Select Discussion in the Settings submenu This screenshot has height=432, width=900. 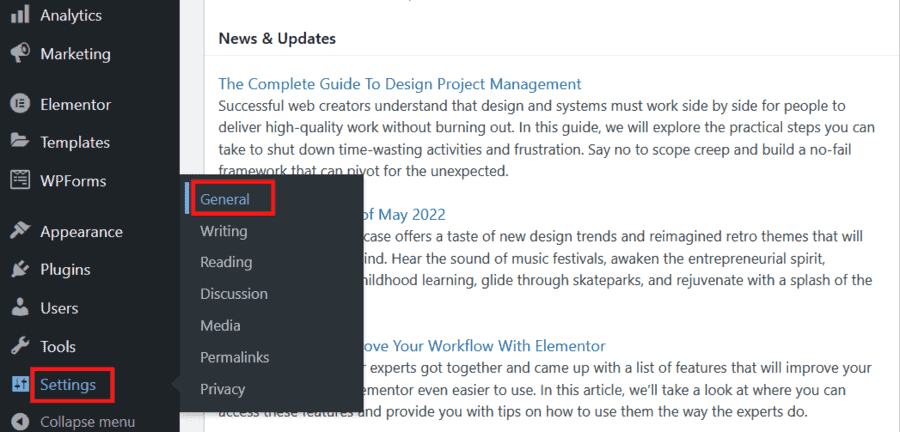pyautogui.click(x=234, y=294)
